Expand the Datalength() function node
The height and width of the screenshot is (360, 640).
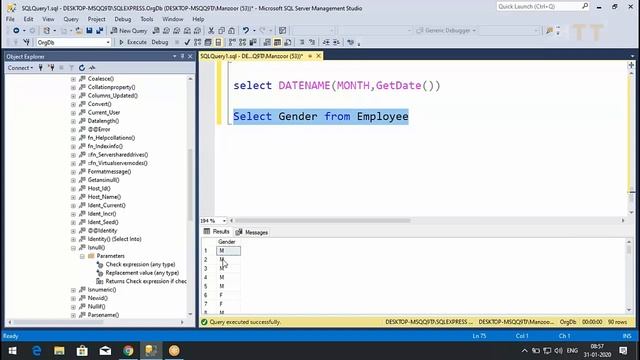pos(73,121)
